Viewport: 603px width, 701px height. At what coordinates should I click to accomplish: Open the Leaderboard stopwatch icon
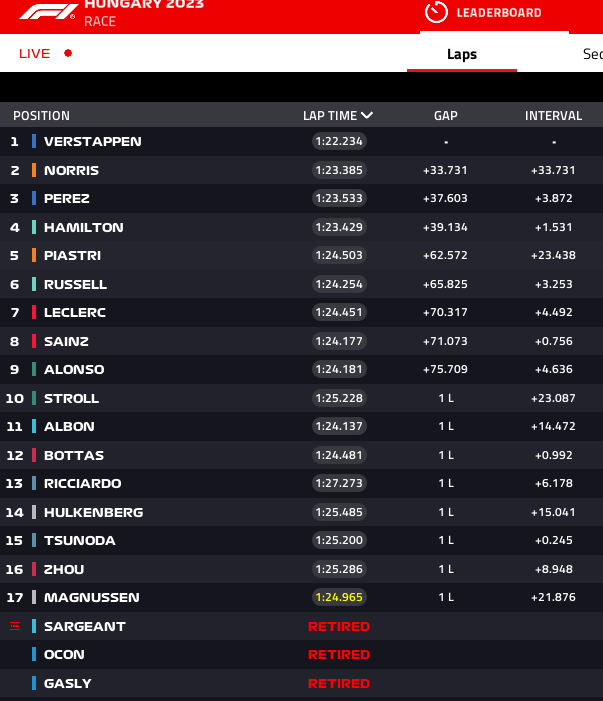(x=436, y=12)
